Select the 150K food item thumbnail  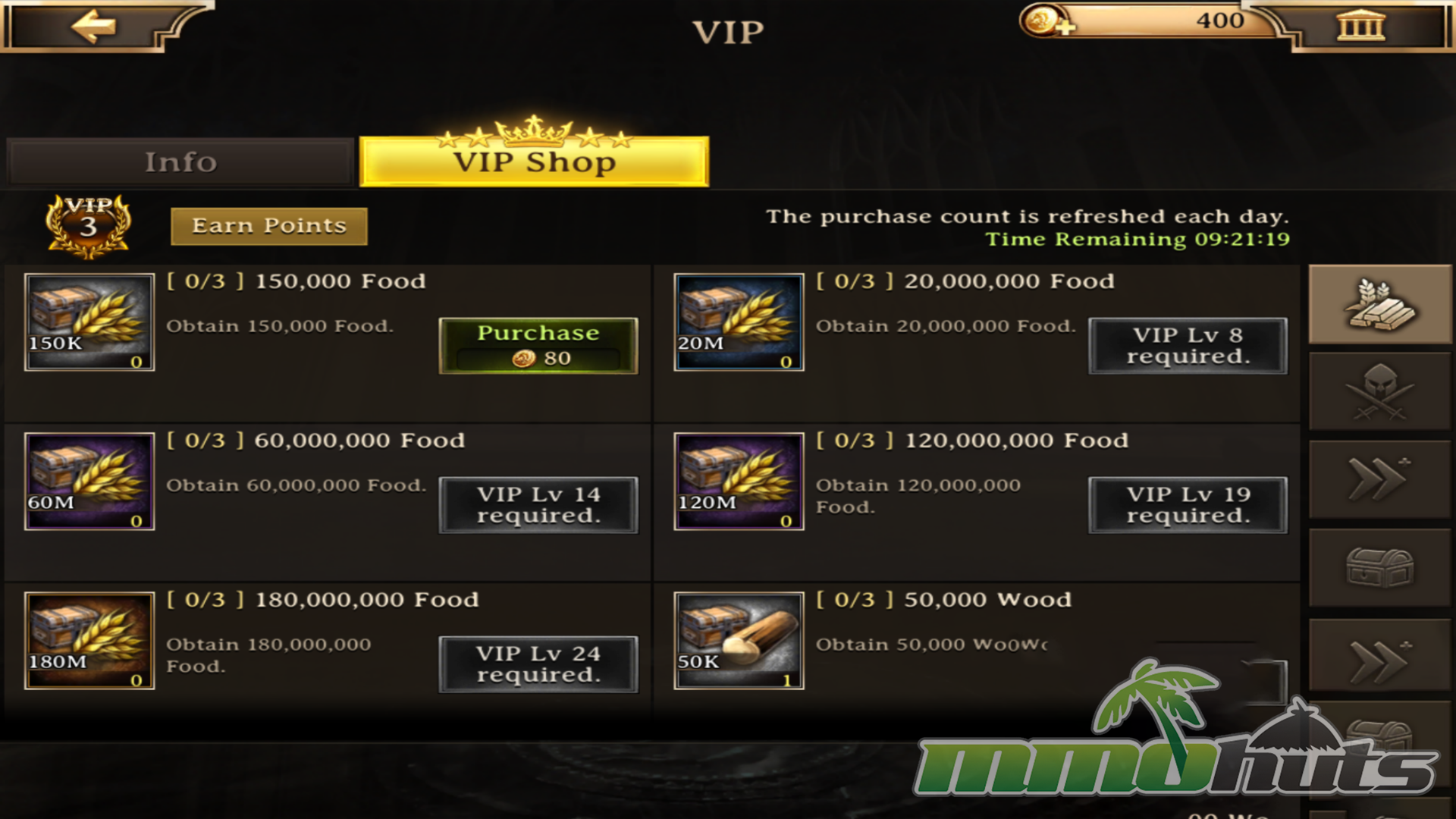point(89,322)
